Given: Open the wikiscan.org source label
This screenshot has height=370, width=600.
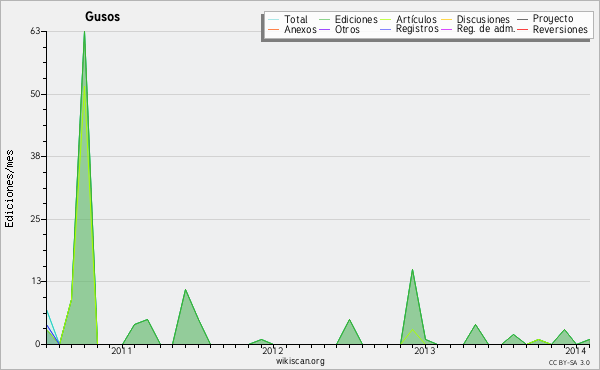Looking at the screenshot, I should tap(300, 361).
